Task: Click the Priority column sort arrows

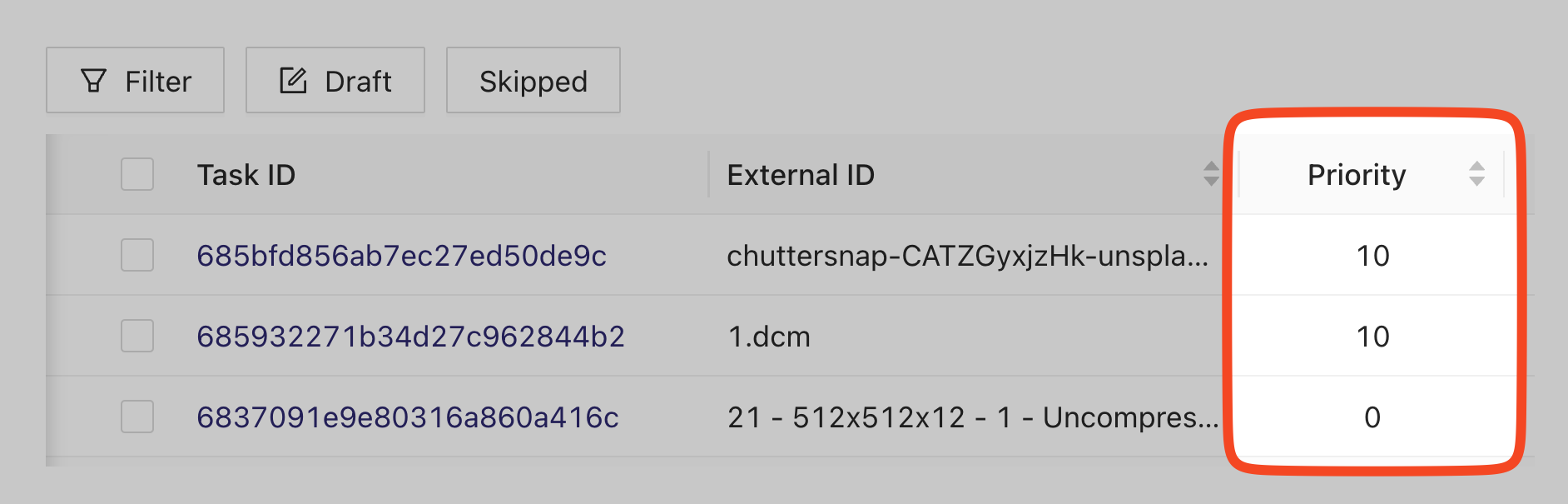Action: coord(1476,174)
